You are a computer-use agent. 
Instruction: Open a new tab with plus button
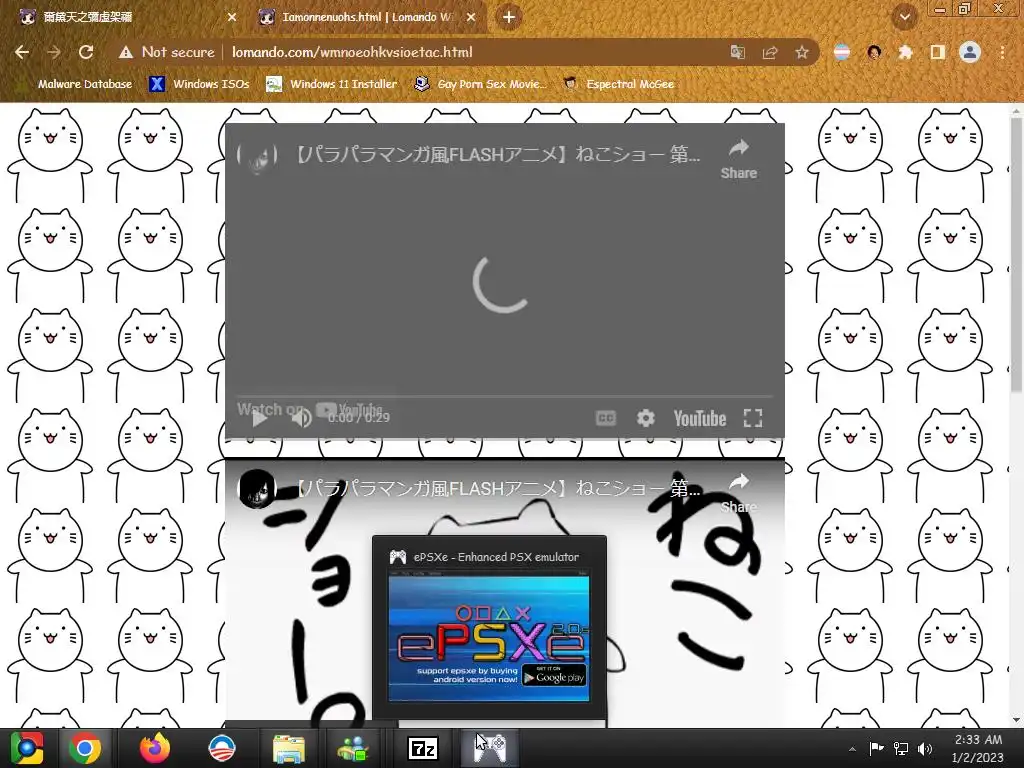click(509, 17)
